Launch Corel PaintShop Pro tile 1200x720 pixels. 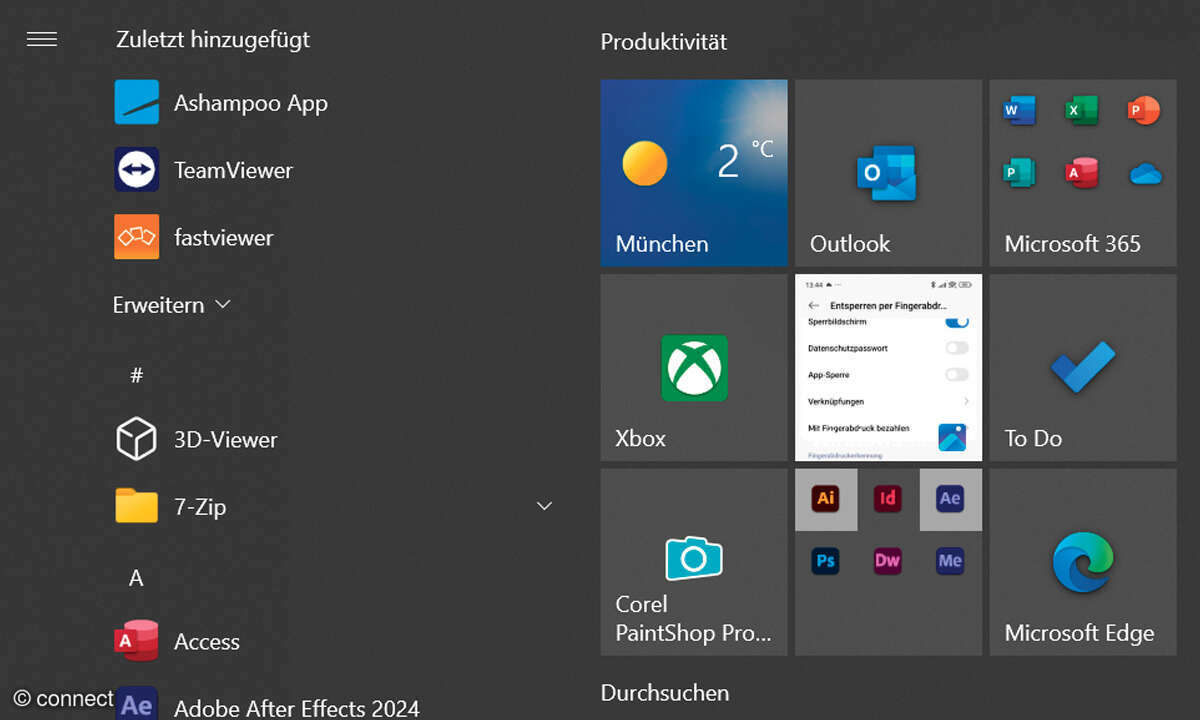coord(694,562)
